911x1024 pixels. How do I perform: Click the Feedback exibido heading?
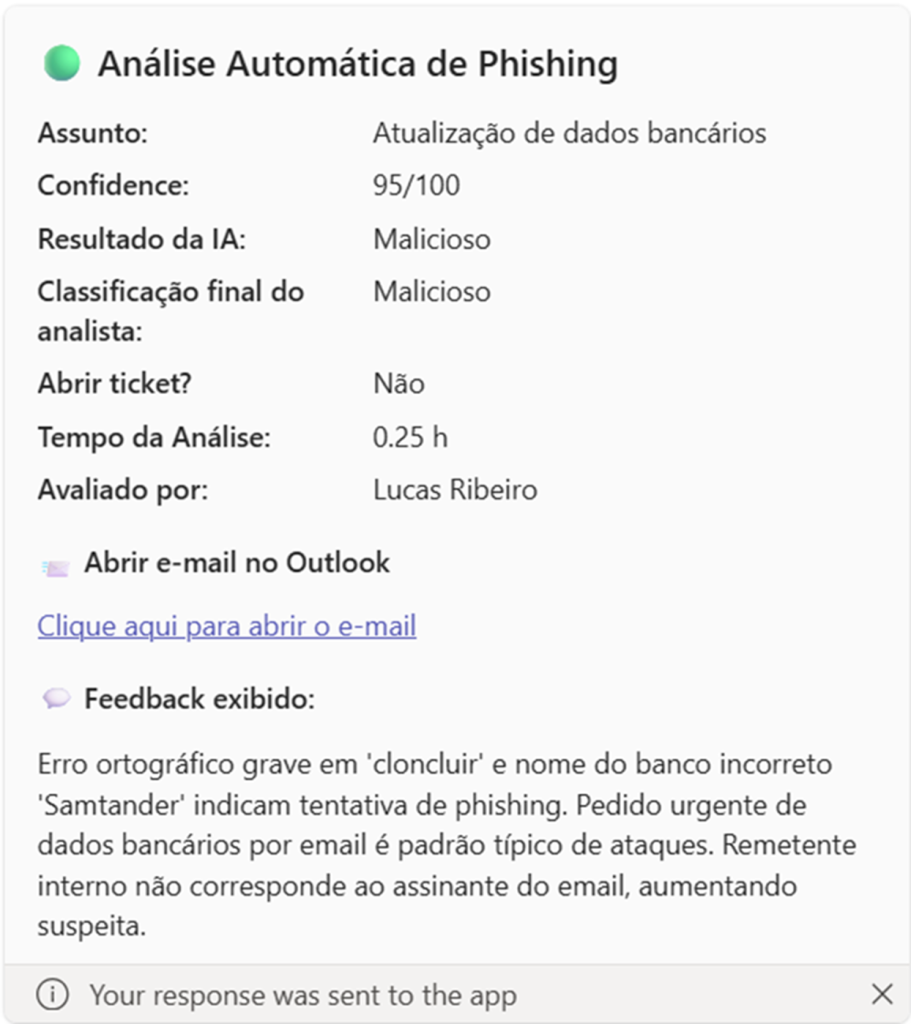[200, 699]
